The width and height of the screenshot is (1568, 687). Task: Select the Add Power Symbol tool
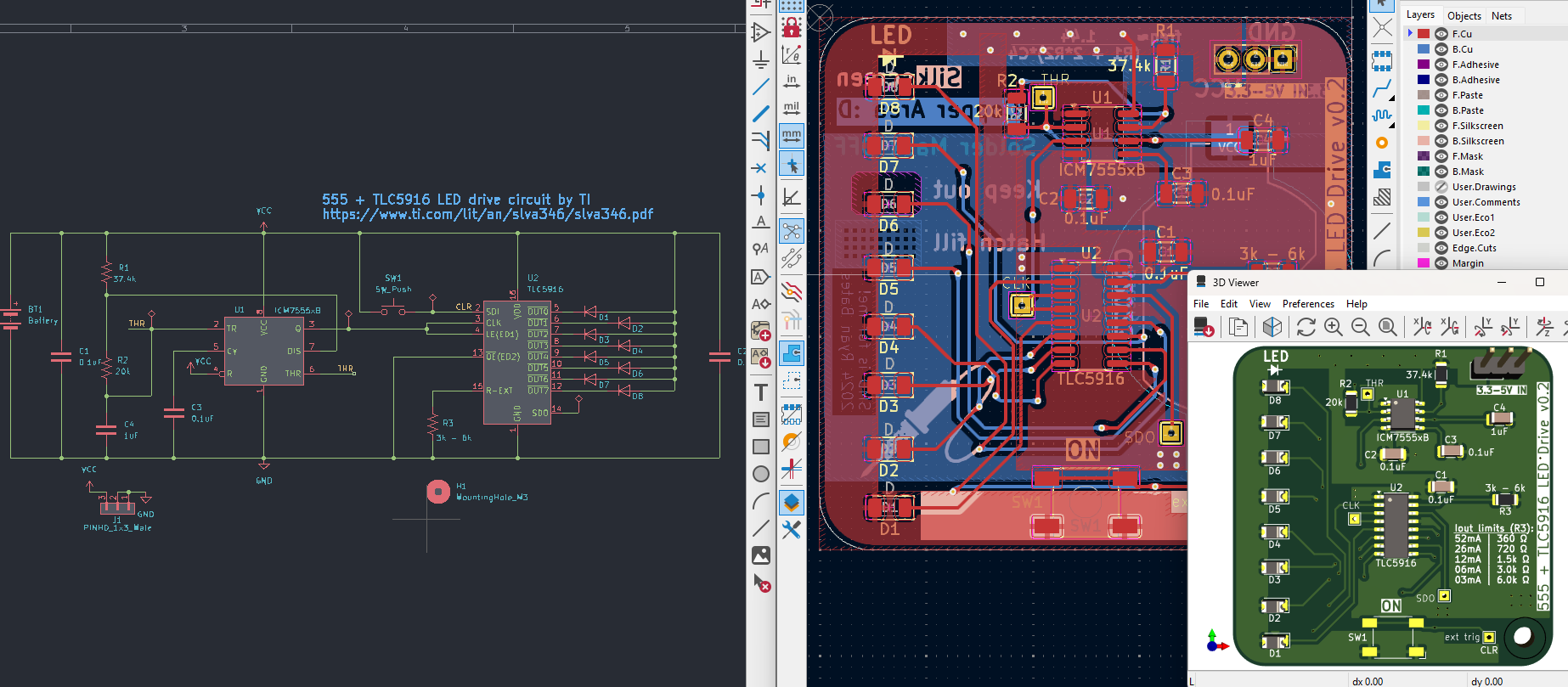coord(761,59)
